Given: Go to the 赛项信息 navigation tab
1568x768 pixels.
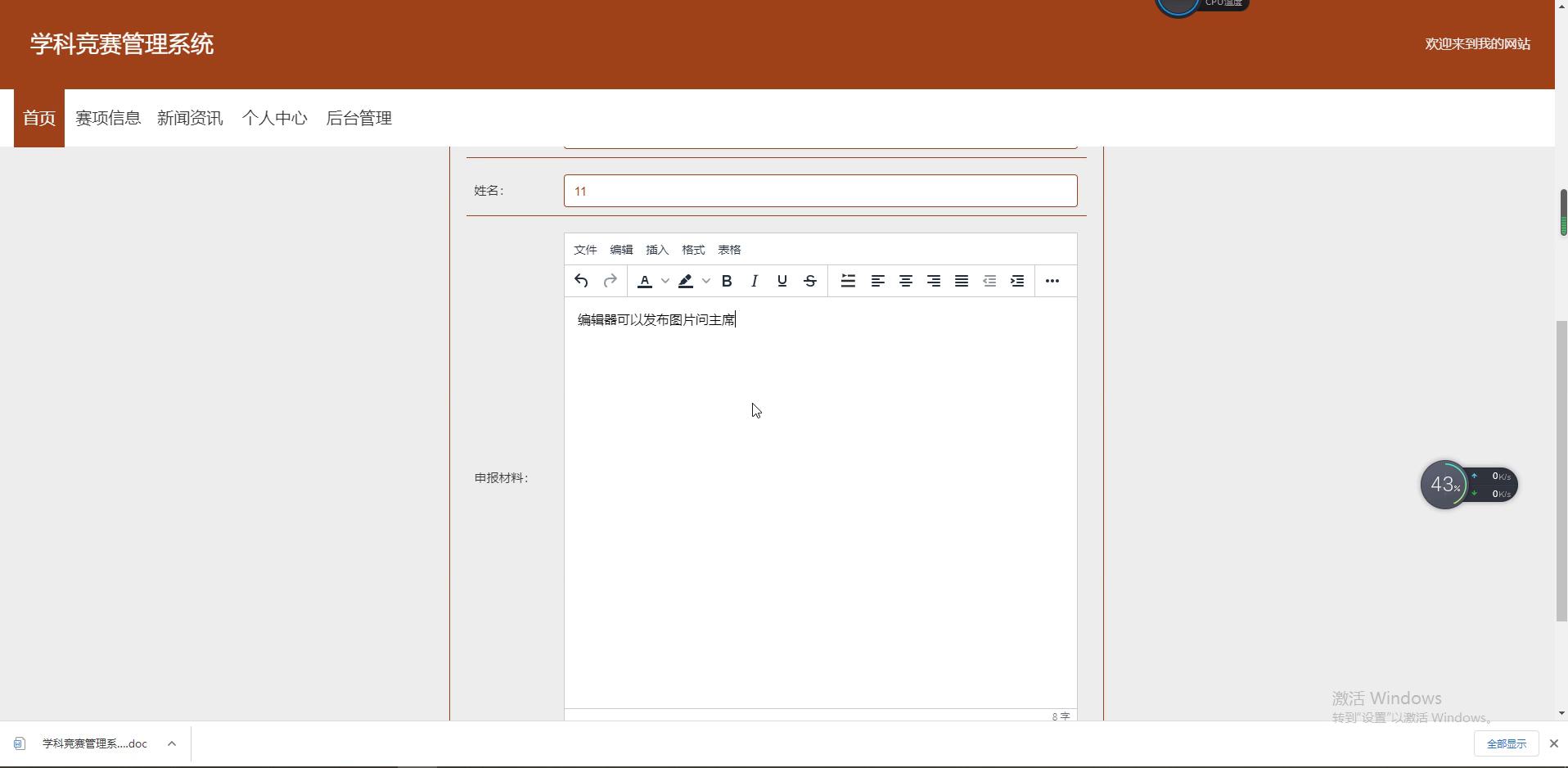Looking at the screenshot, I should (108, 118).
